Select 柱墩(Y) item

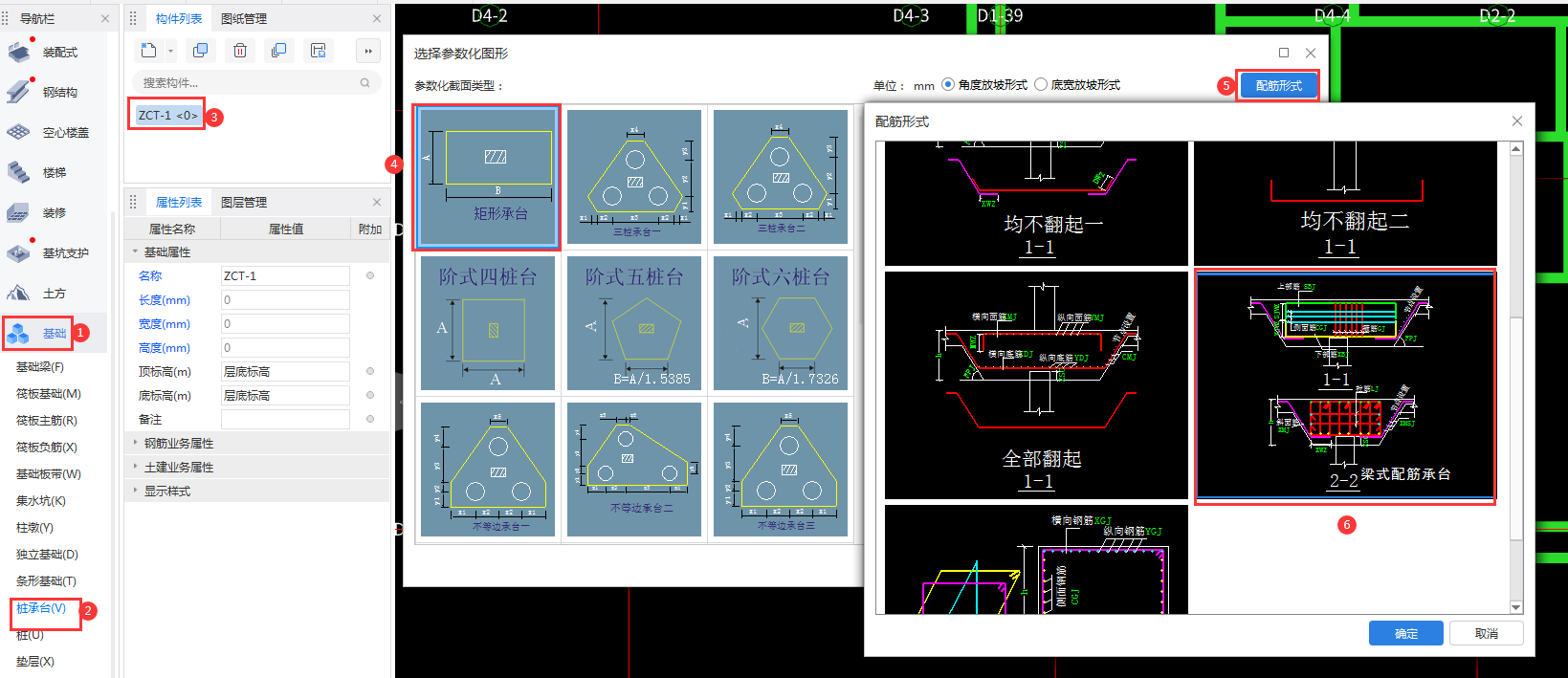pos(34,527)
